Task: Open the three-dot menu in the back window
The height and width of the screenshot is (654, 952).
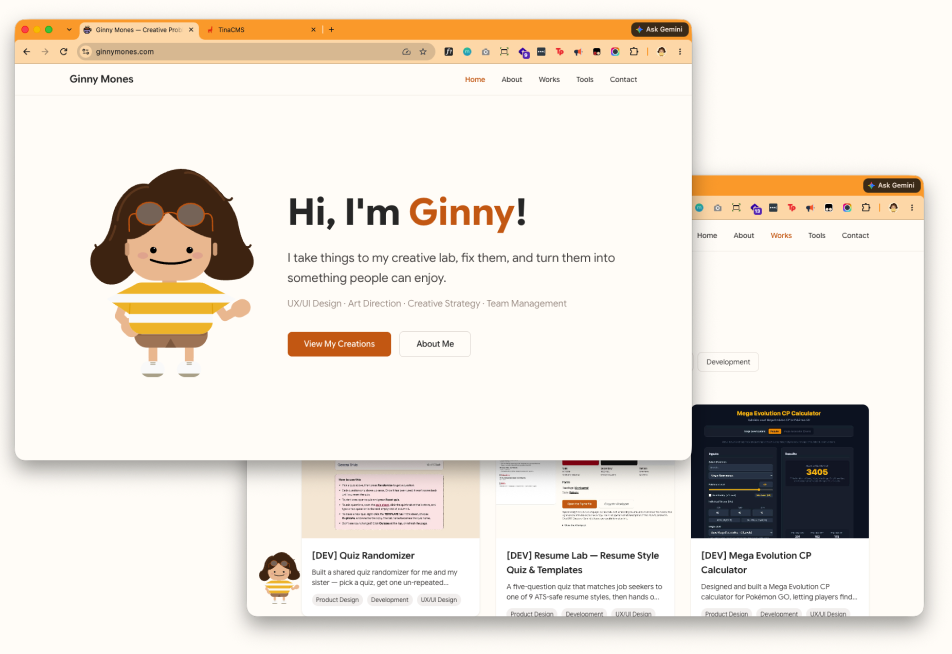Action: point(912,208)
